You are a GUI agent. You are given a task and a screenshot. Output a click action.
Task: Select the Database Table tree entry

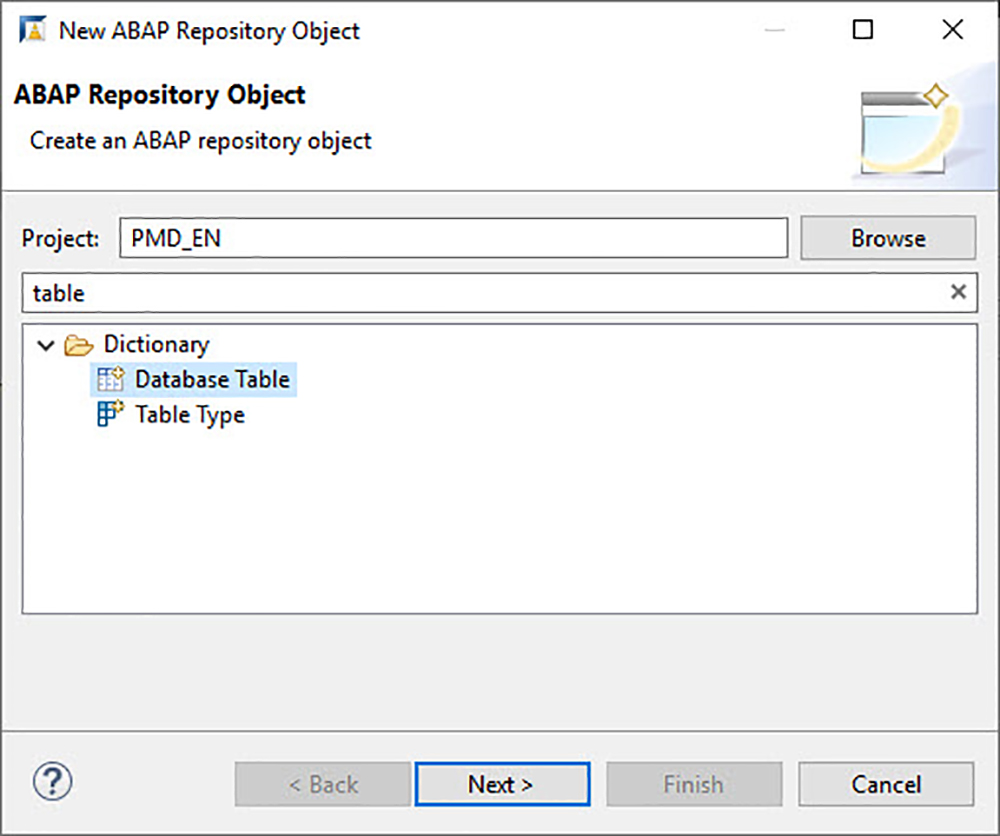click(210, 379)
